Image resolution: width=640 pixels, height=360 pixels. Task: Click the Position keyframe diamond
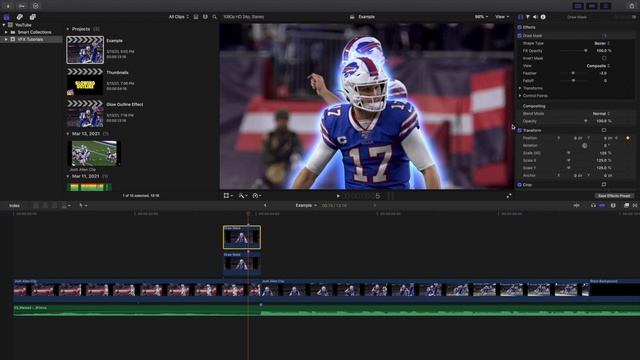pyautogui.click(x=628, y=138)
